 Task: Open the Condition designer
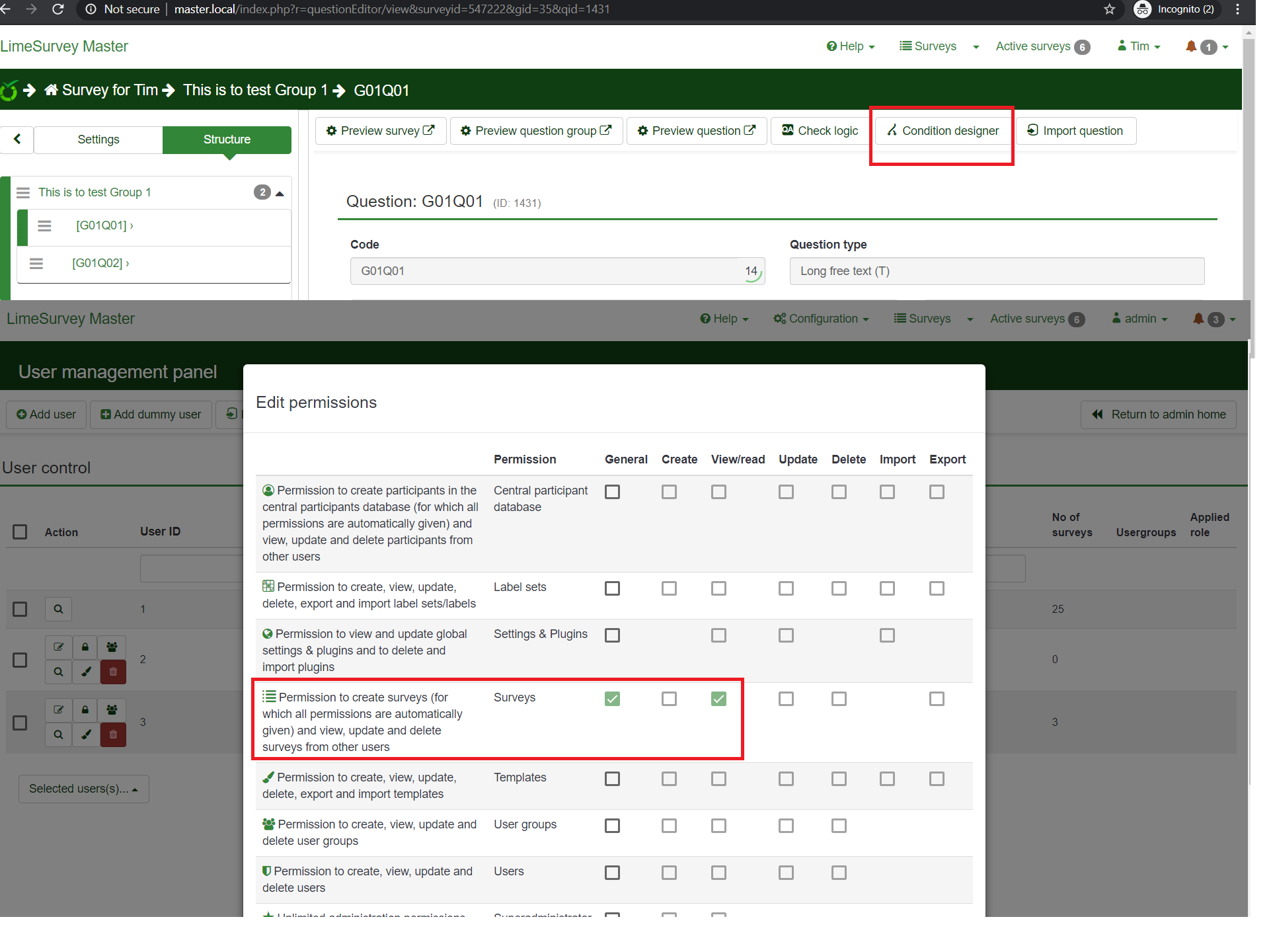[x=943, y=131]
